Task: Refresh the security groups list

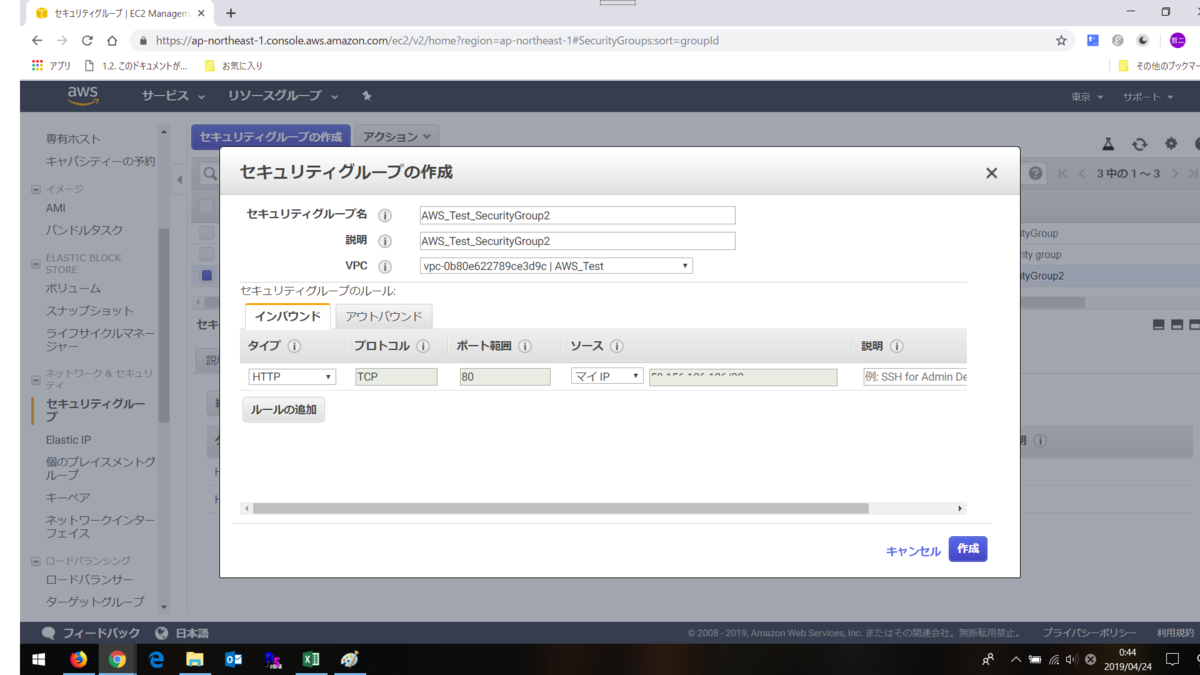Action: point(1139,144)
